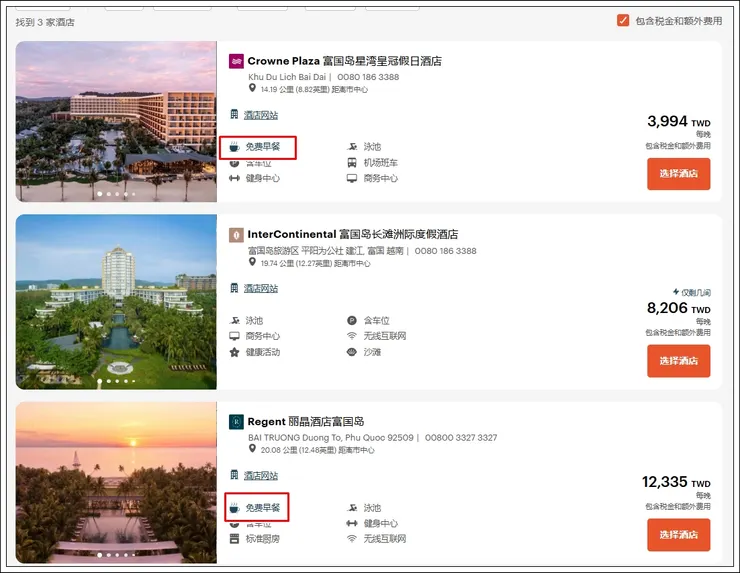
Task: Click 沙滩 amenity label
Action: [372, 352]
